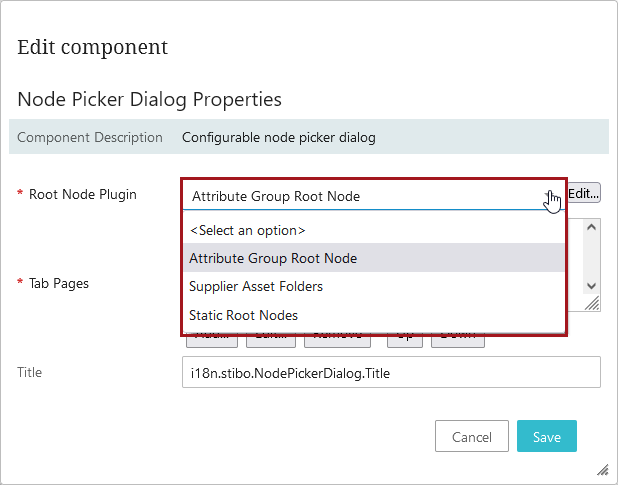Click the dialog's bottom-right resize handle
The image size is (618, 485).
point(603,470)
